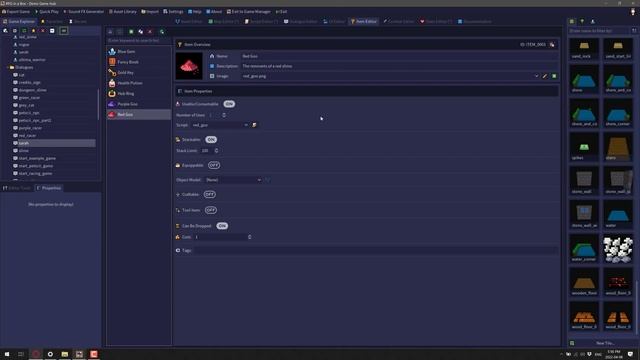This screenshot has width=640, height=360.
Task: Click the Gold Key item icon in the list
Action: tap(112, 73)
